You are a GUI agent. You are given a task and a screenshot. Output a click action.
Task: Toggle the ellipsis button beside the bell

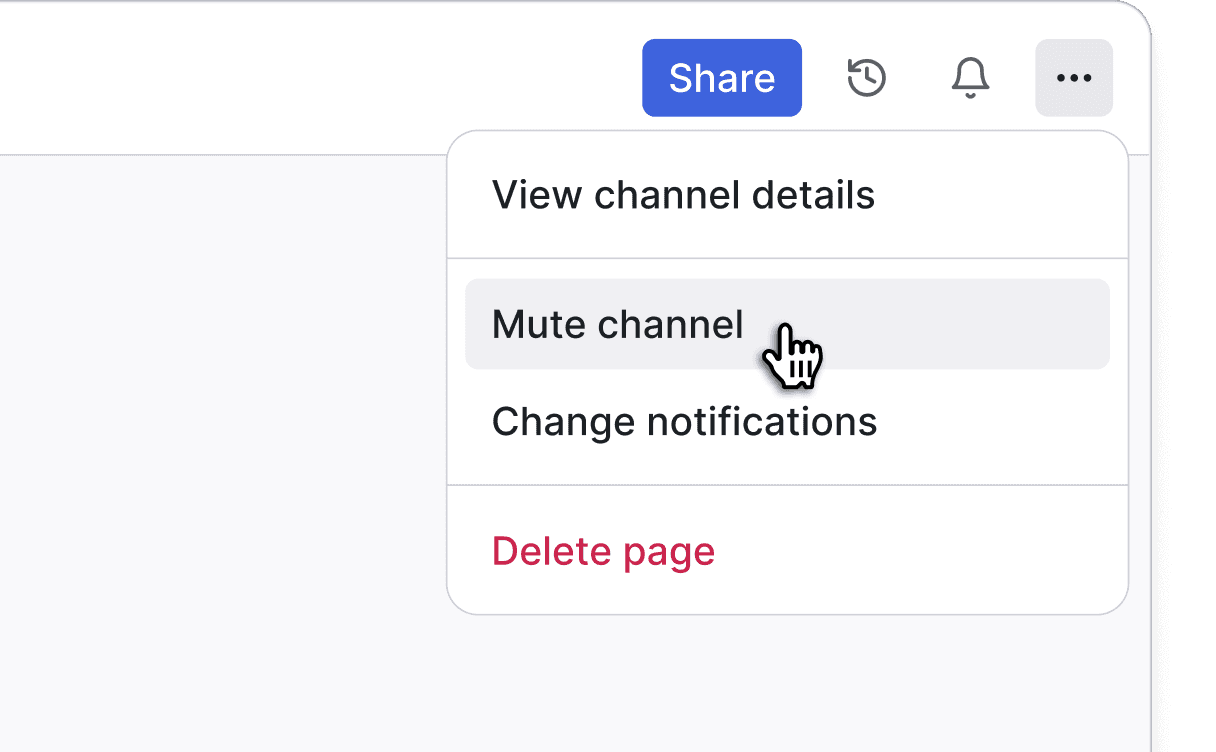point(1074,78)
